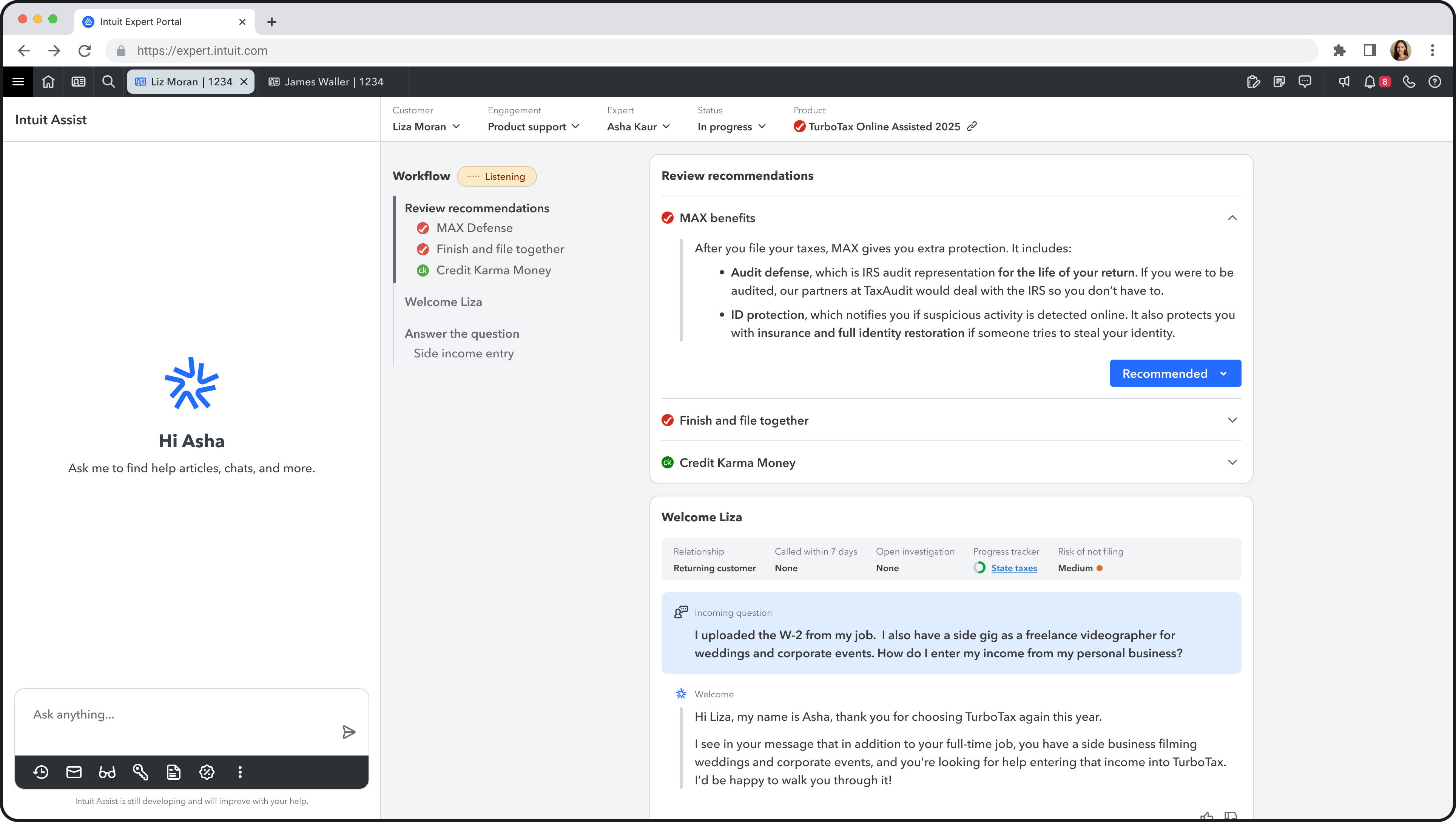Screen dimensions: 1456x822
Task: Open the Recommended dropdown button
Action: (x=1175, y=374)
